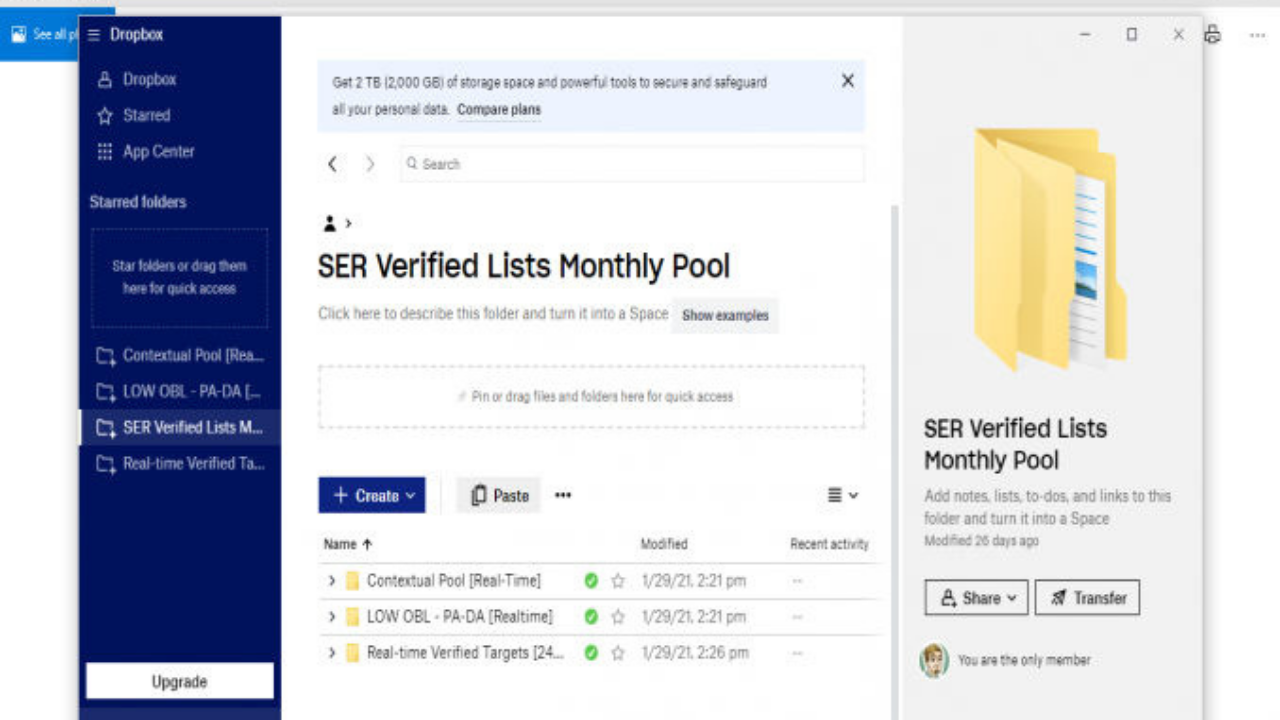Star the Real-time Verified Targets folder

[x=617, y=653]
